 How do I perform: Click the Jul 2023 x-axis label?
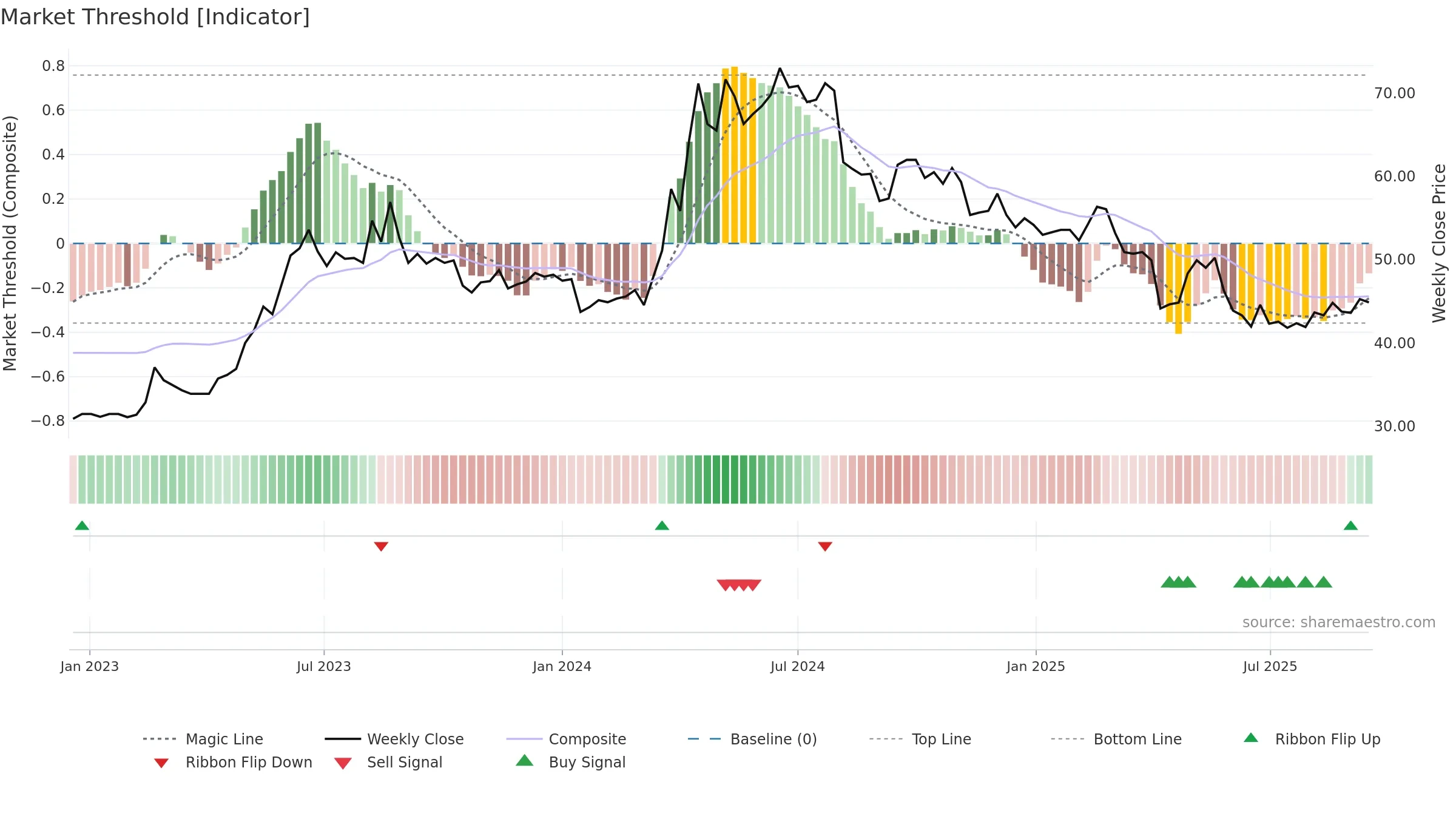(324, 667)
